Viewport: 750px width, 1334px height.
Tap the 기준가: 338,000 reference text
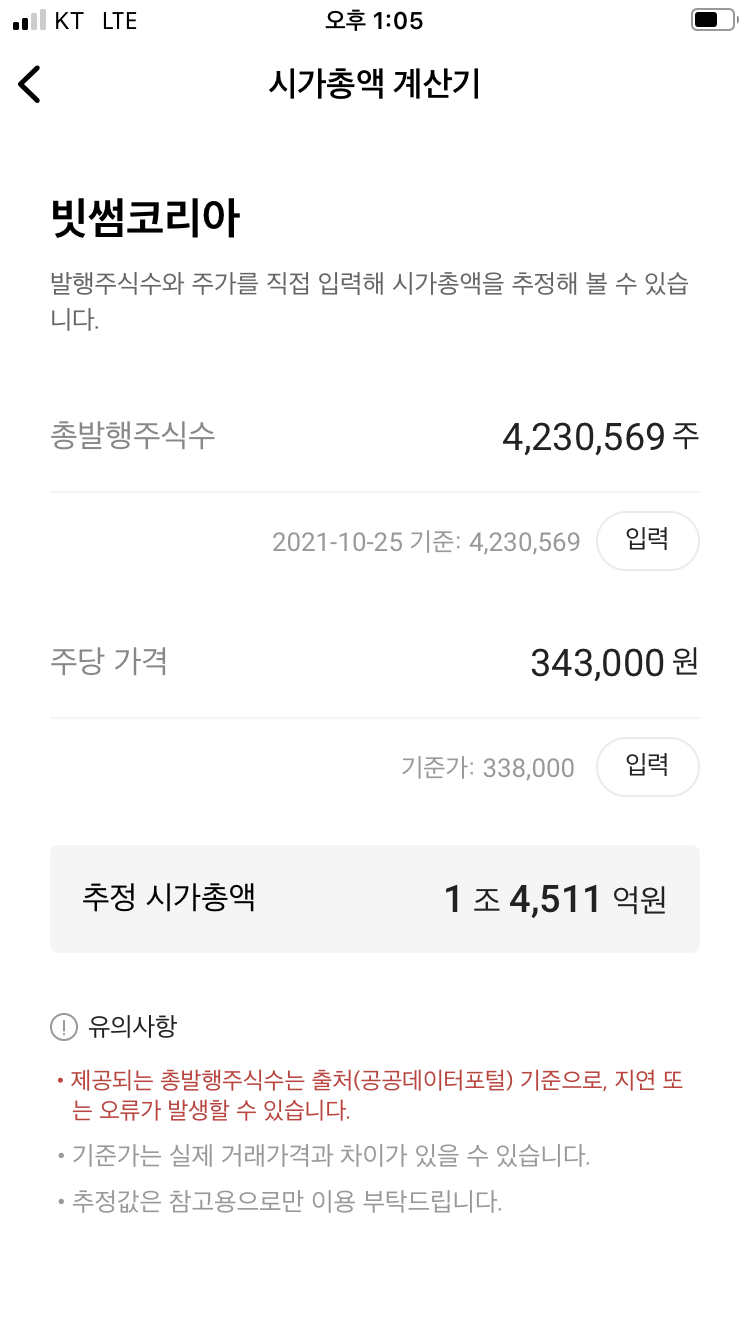point(487,768)
